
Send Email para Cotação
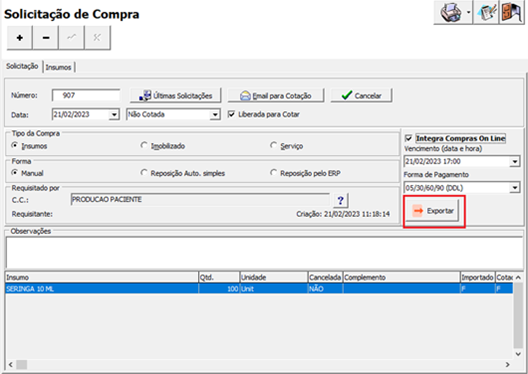pos(276,96)
